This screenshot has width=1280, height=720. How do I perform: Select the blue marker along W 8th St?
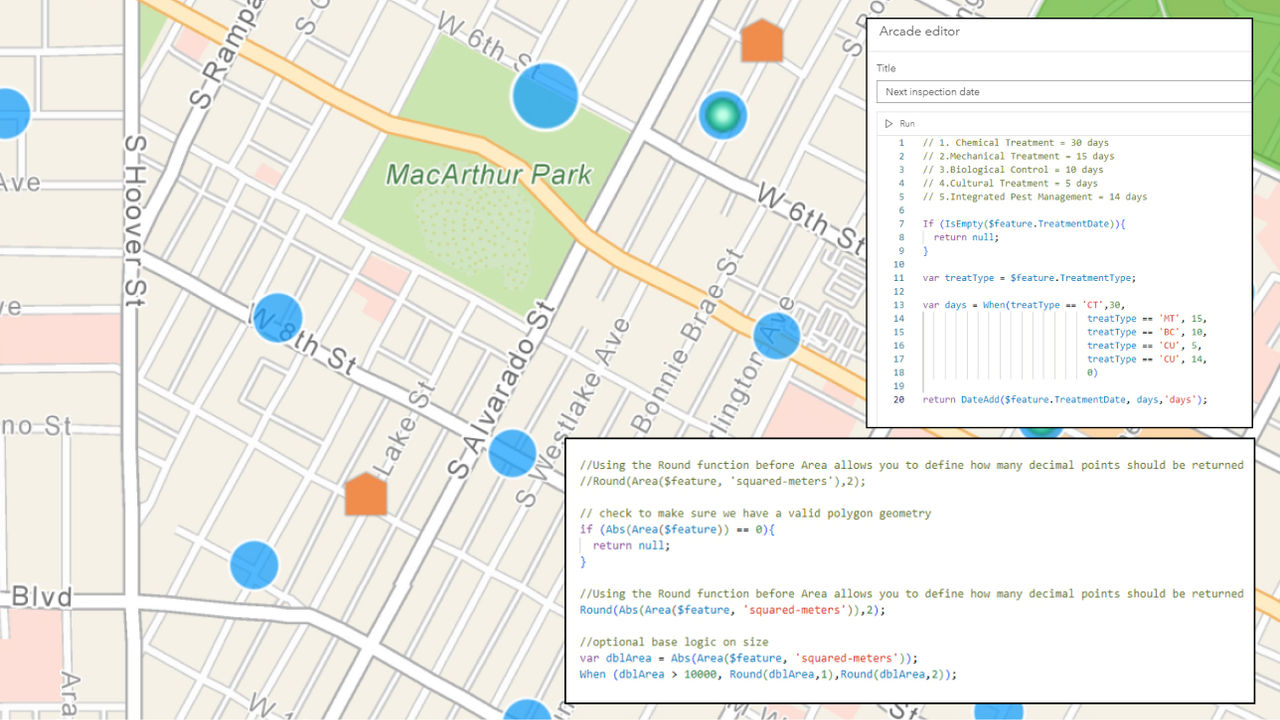(x=277, y=318)
